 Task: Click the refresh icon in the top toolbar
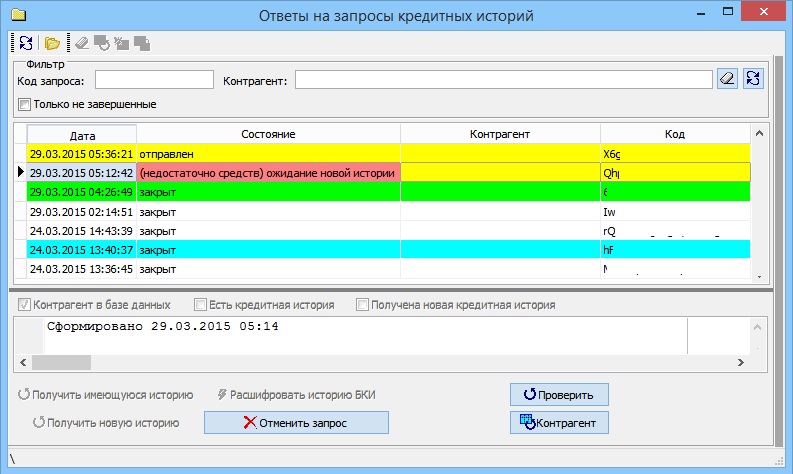coord(26,44)
